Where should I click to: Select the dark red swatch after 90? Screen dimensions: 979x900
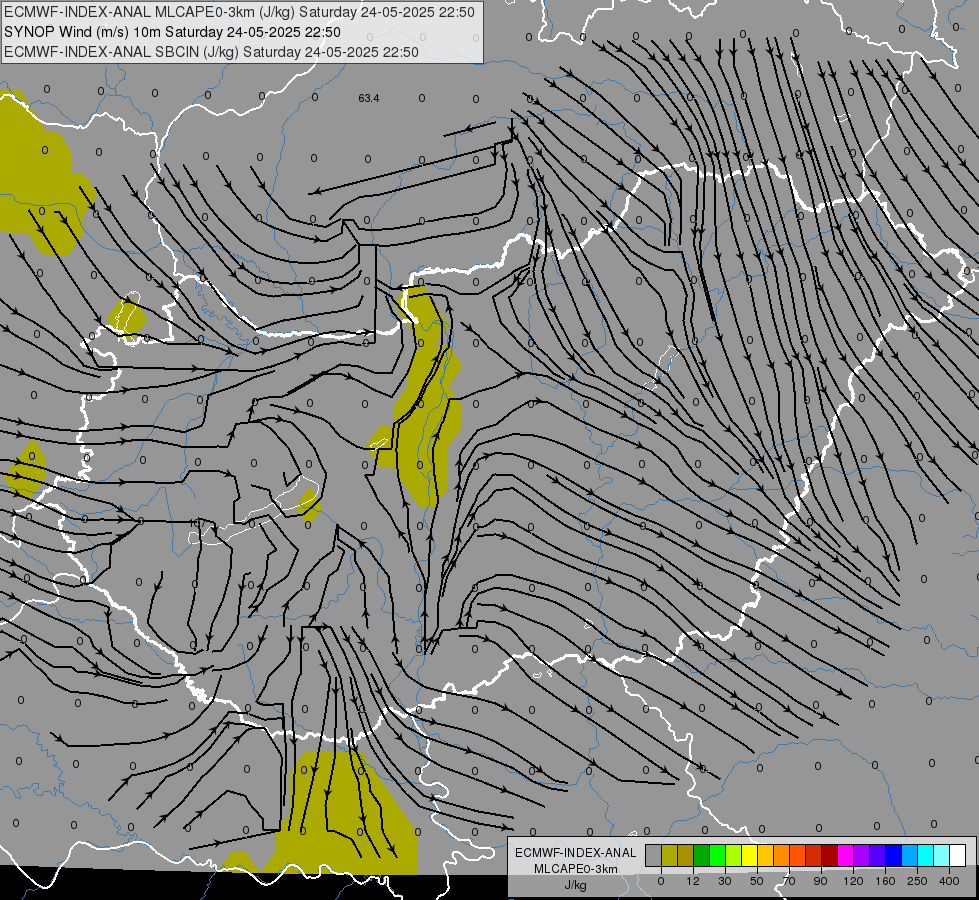pyautogui.click(x=830, y=856)
